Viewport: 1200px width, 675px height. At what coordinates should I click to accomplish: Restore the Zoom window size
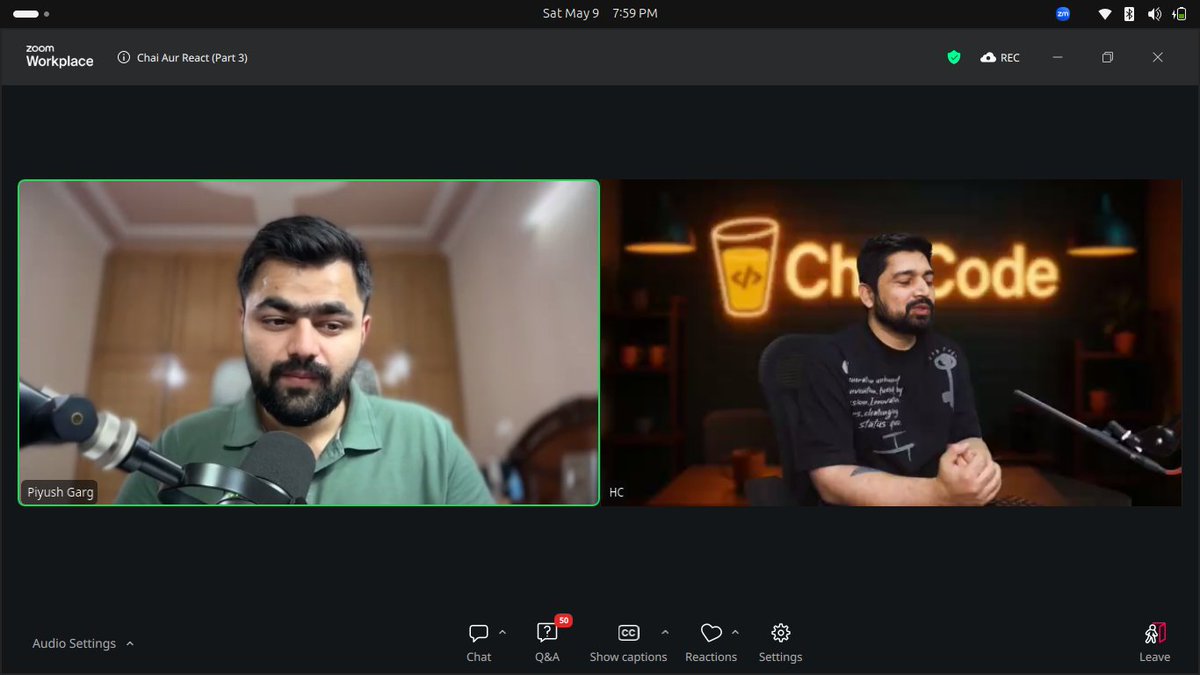1108,58
